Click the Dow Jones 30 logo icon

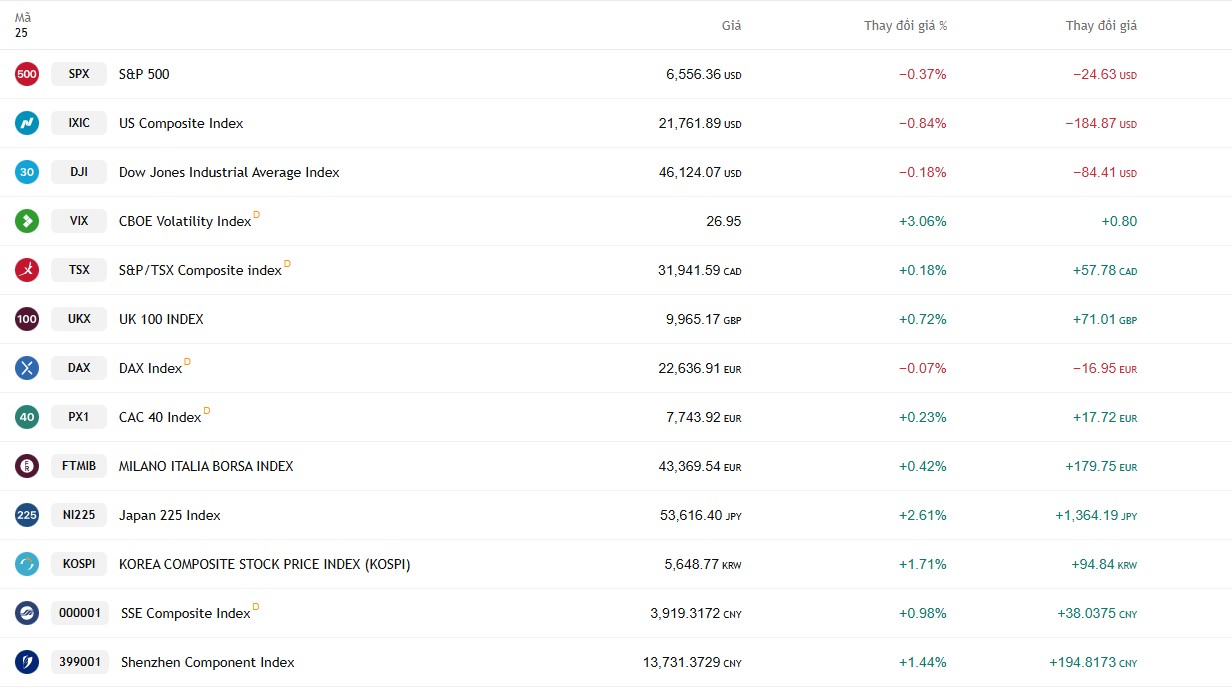[27, 172]
